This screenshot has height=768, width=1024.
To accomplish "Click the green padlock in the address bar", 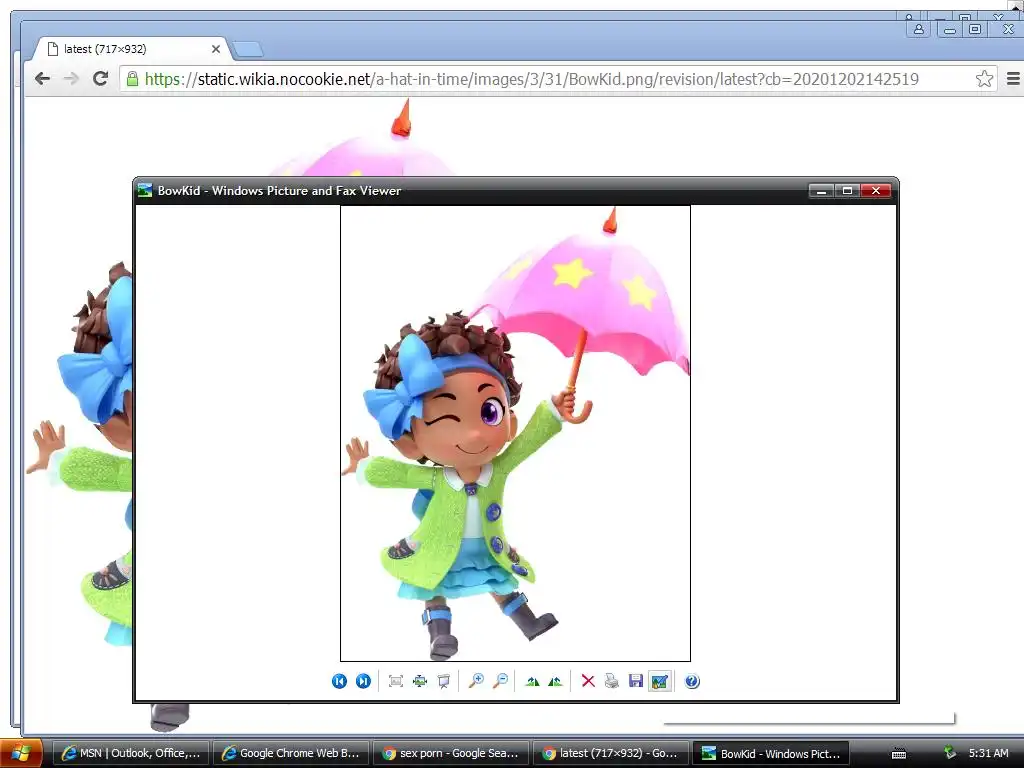I will point(132,79).
